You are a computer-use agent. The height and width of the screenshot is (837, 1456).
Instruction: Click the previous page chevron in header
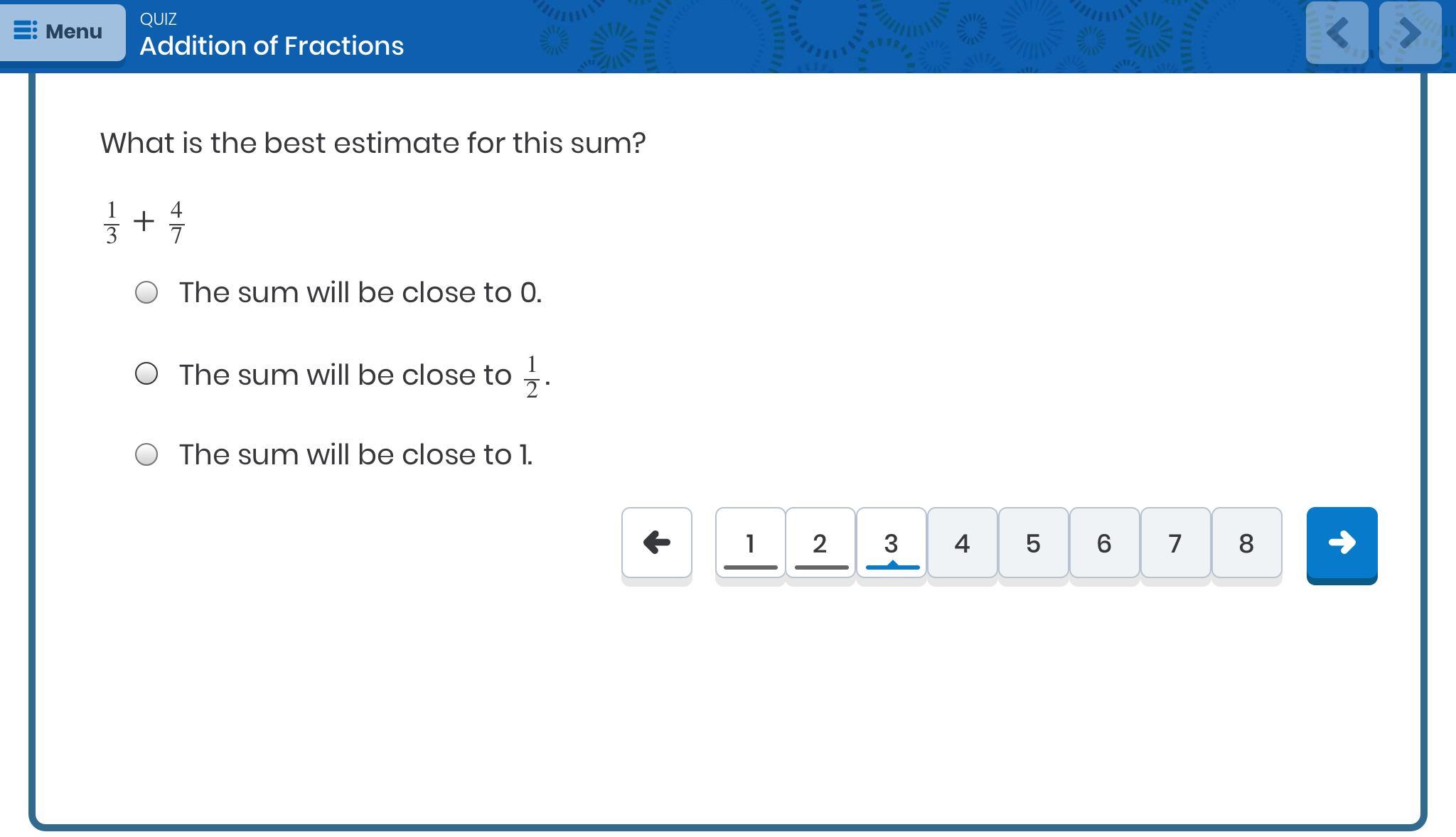point(1337,33)
